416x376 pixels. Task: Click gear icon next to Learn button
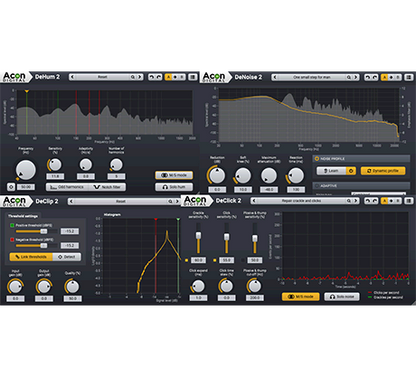[351, 171]
